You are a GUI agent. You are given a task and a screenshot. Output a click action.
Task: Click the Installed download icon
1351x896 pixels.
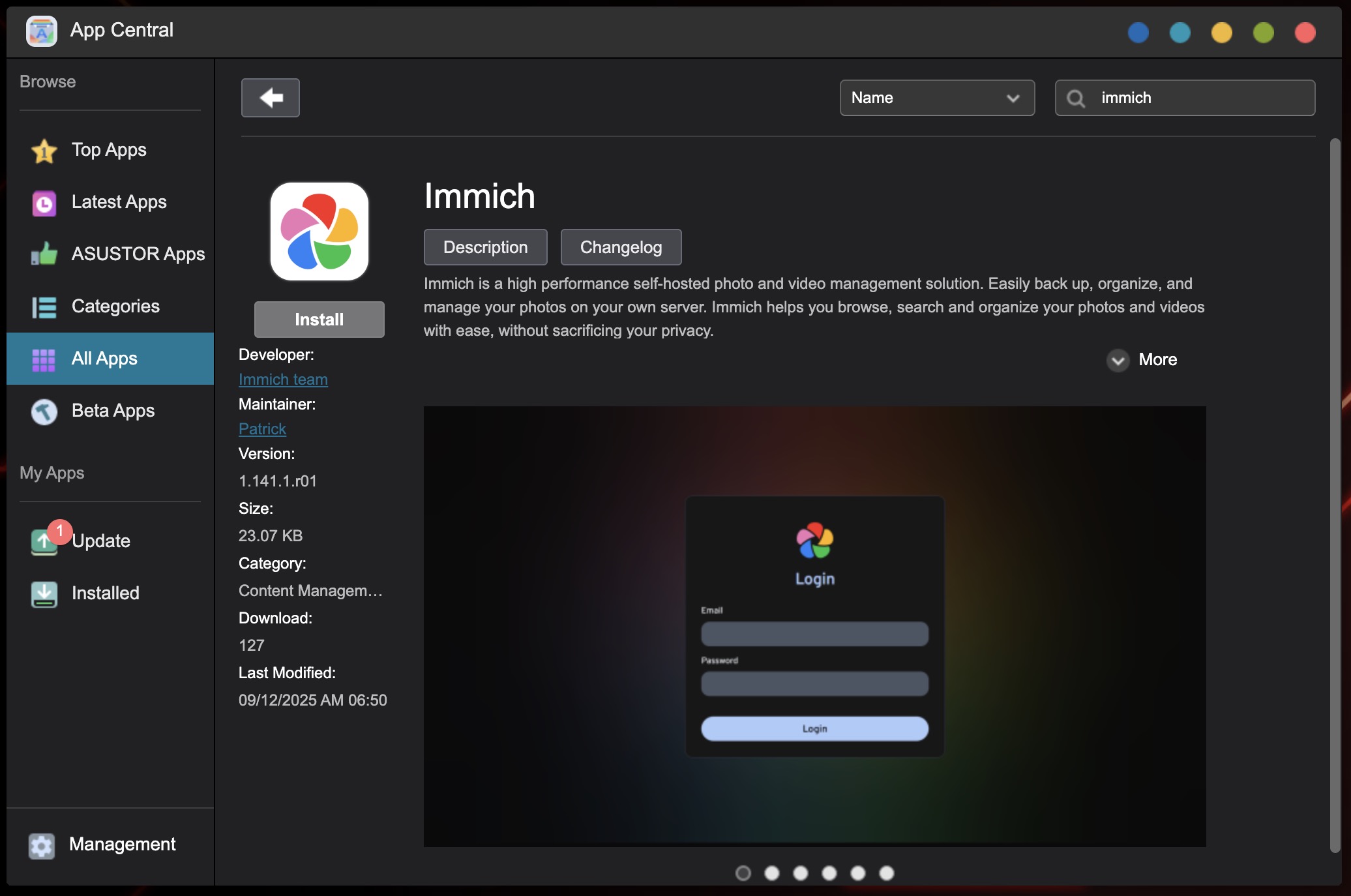click(44, 593)
